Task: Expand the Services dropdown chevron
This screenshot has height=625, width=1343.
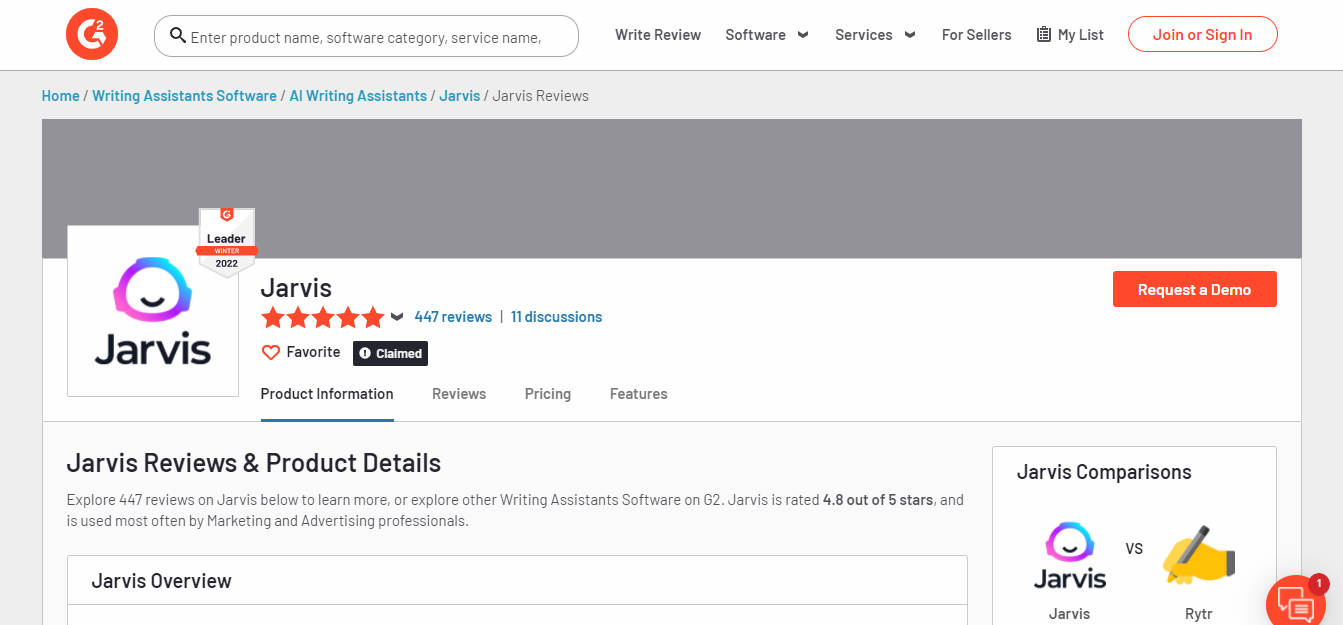Action: click(909, 35)
